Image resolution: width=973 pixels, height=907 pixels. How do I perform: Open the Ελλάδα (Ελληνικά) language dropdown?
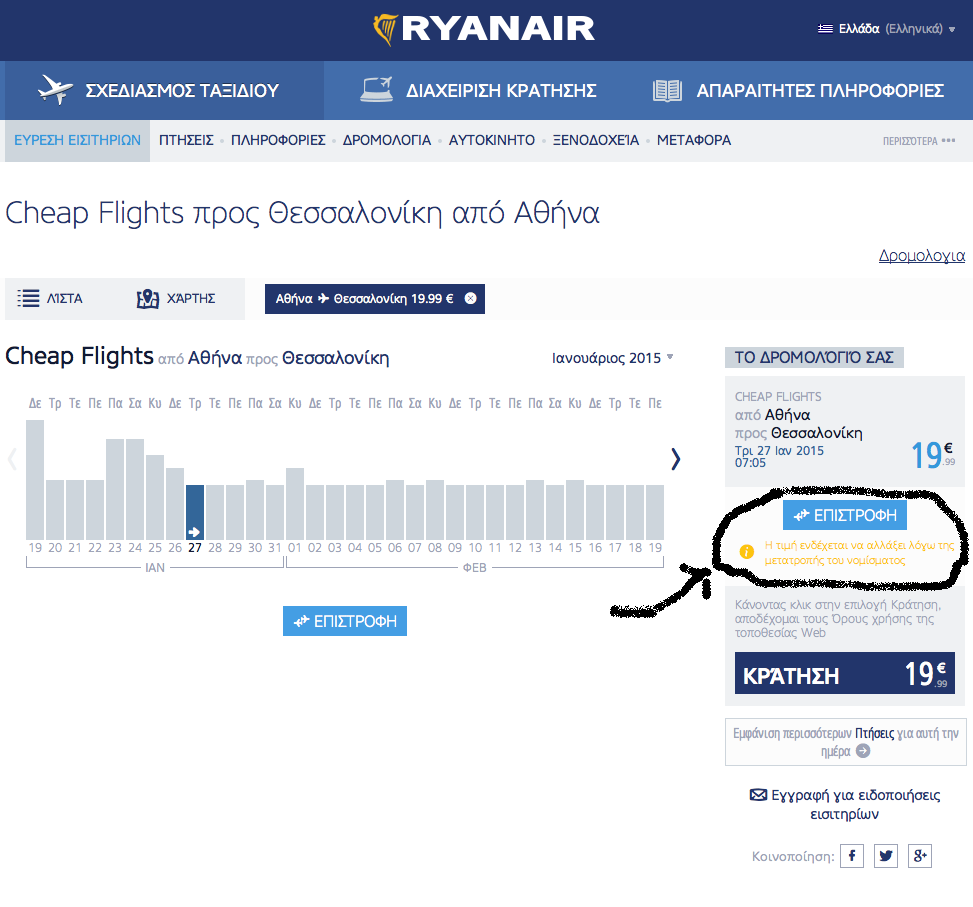click(x=887, y=29)
